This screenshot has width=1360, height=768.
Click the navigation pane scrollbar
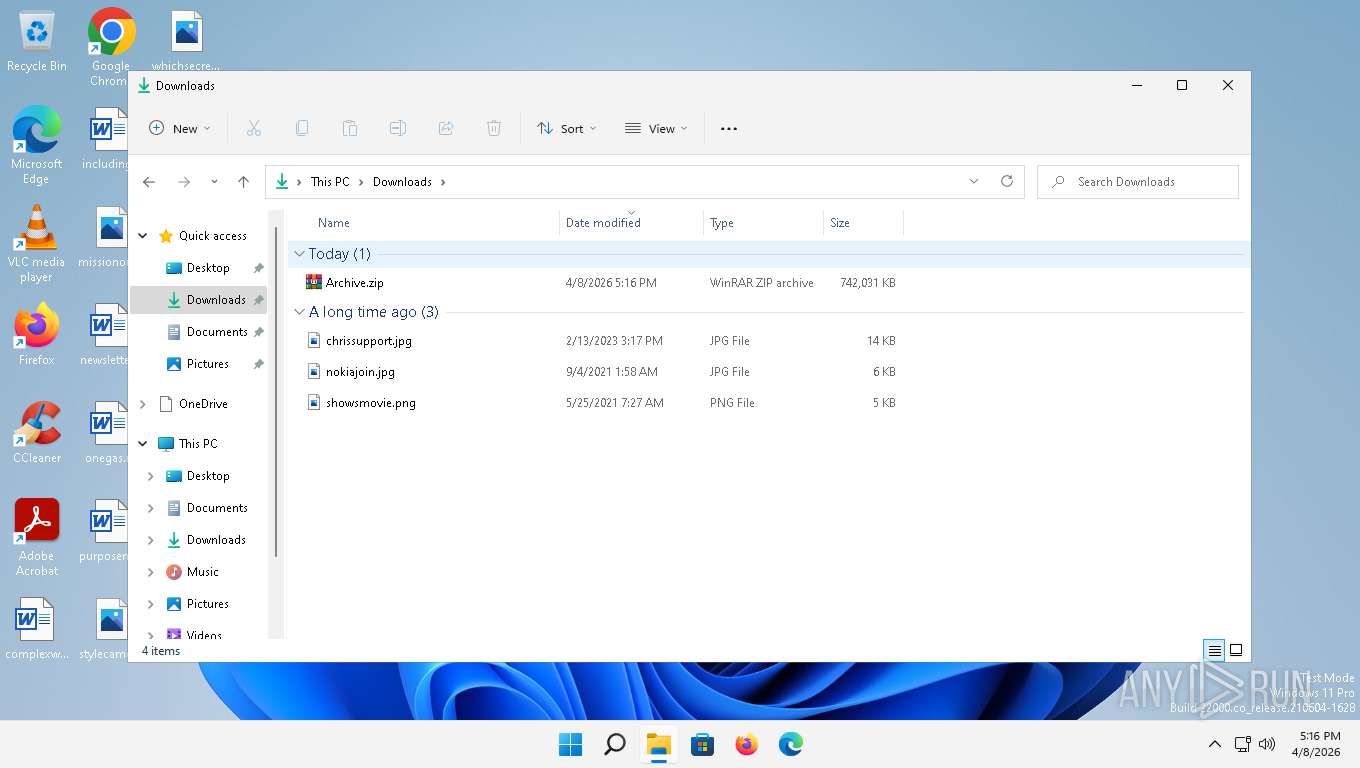275,392
